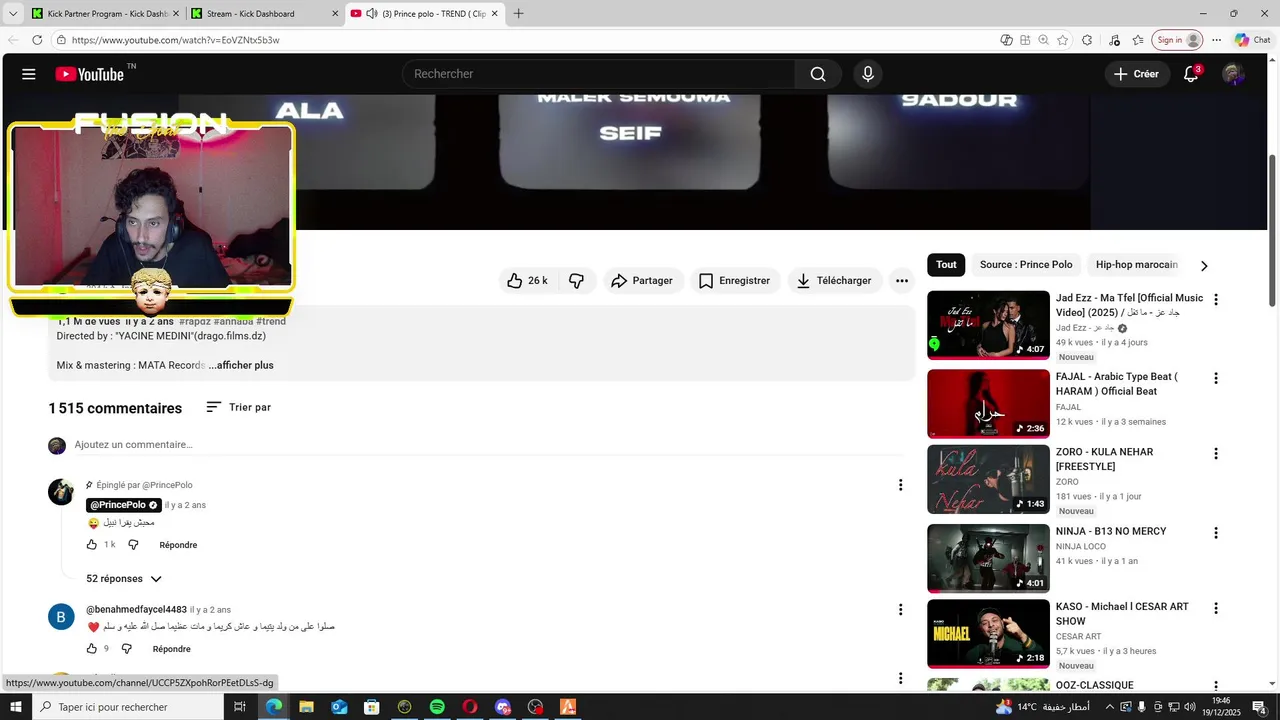Click the browser address bar URL

175,40
